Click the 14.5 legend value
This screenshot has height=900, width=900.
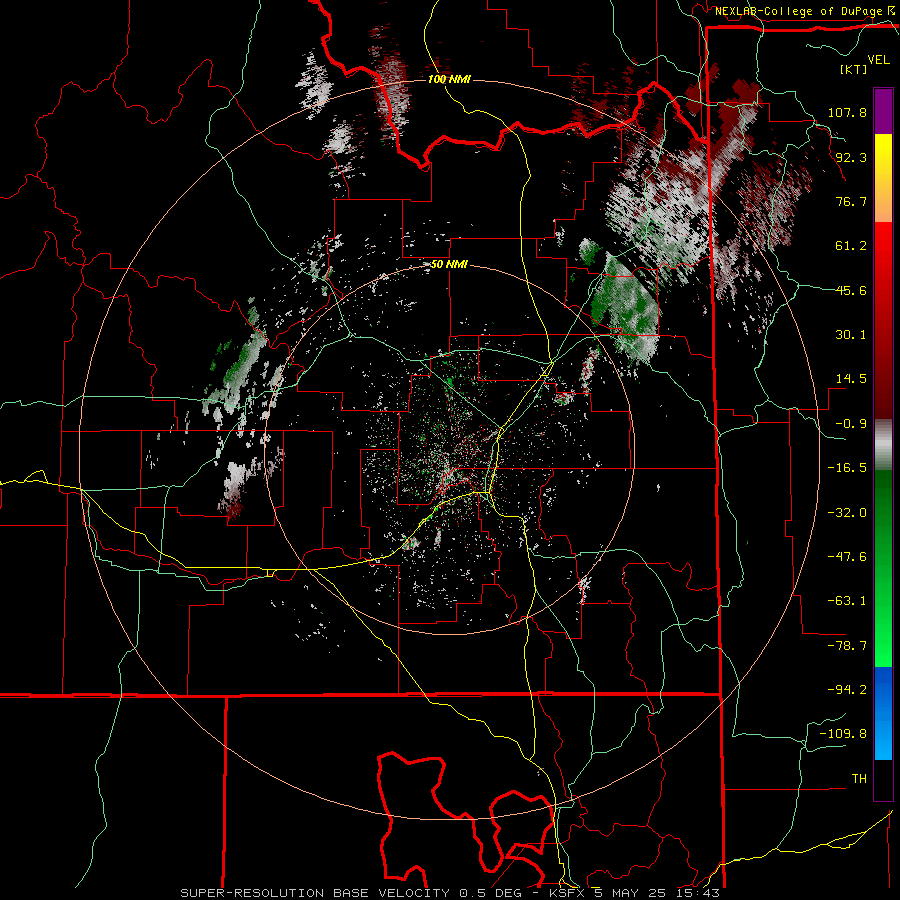point(851,379)
